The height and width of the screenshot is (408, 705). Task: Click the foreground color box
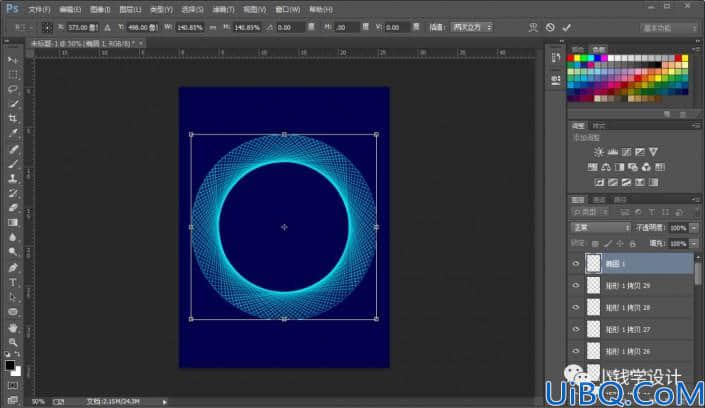point(10,365)
